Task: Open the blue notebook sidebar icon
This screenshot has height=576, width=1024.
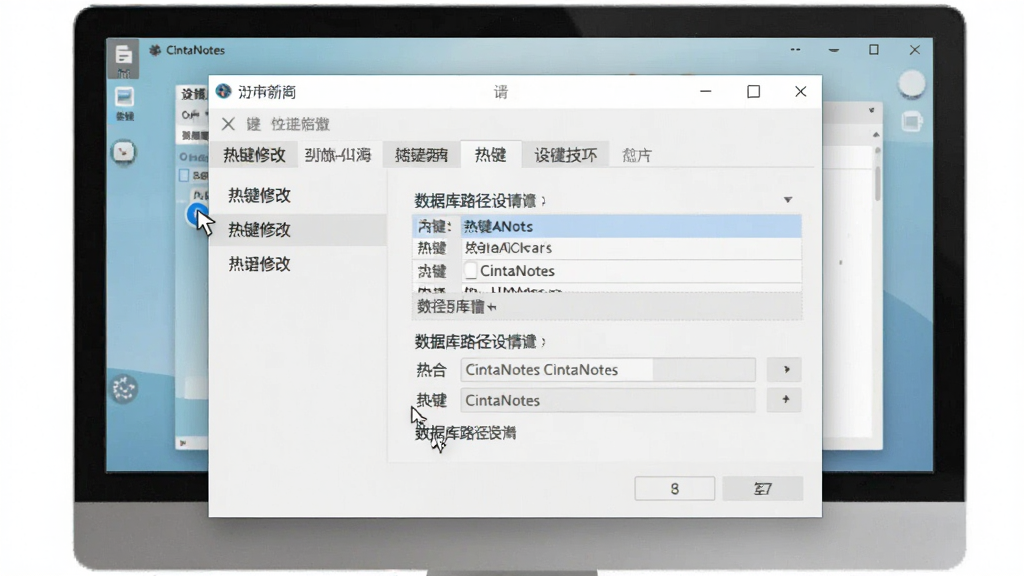Action: (124, 97)
